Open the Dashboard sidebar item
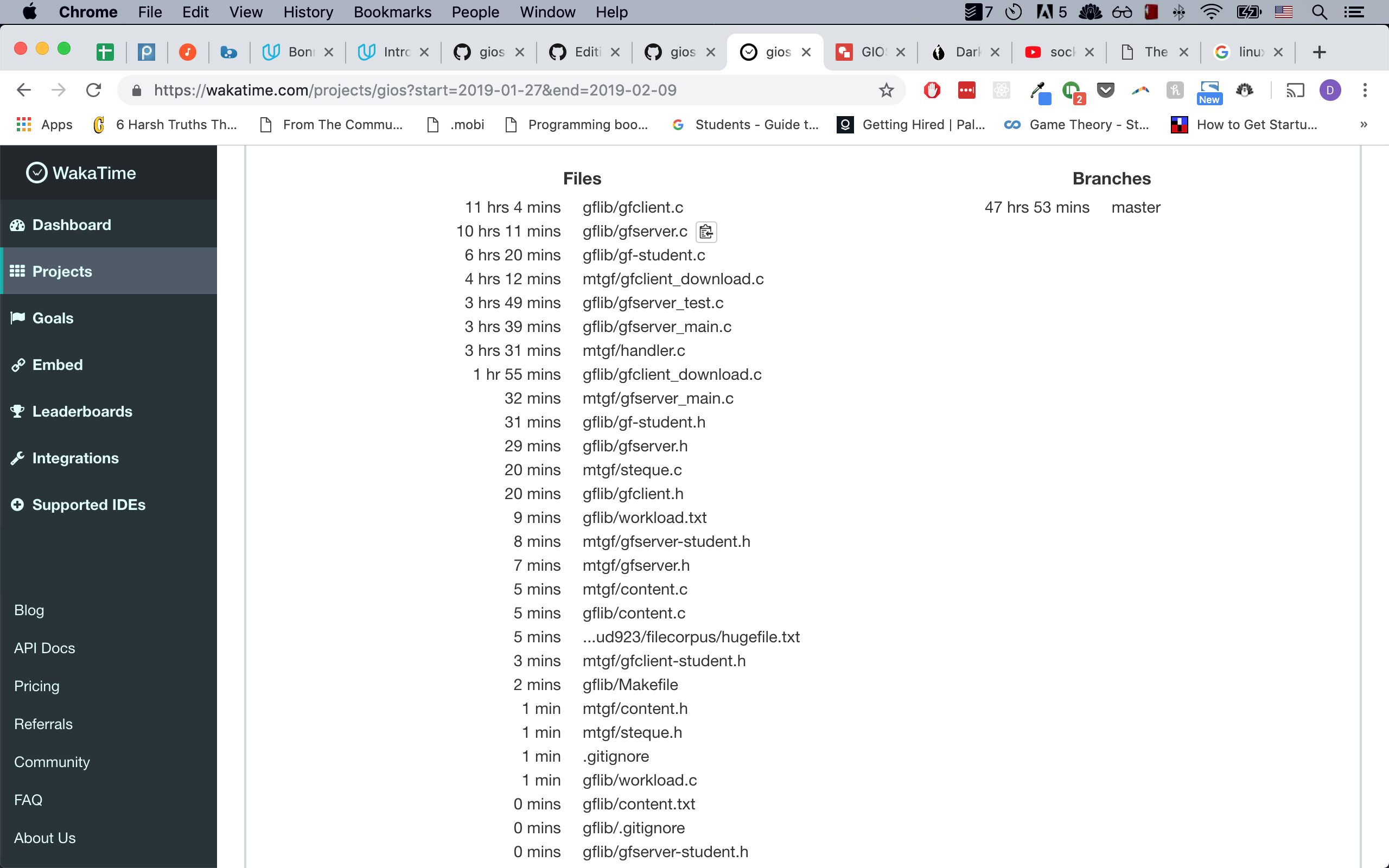The image size is (1389, 868). pyautogui.click(x=71, y=225)
